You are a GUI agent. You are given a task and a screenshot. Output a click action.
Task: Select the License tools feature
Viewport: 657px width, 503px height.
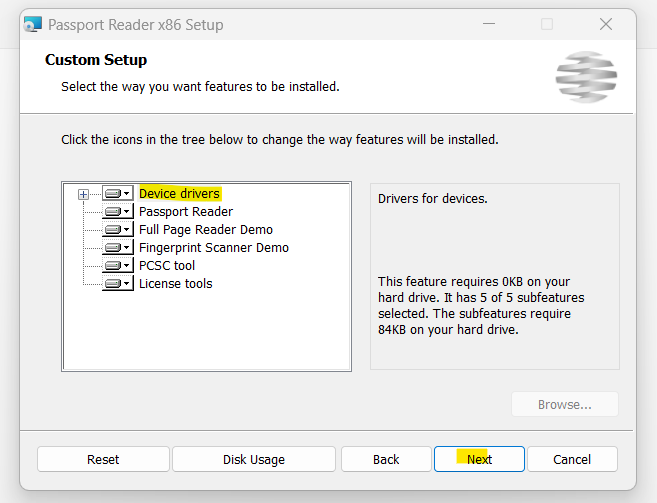pos(176,284)
